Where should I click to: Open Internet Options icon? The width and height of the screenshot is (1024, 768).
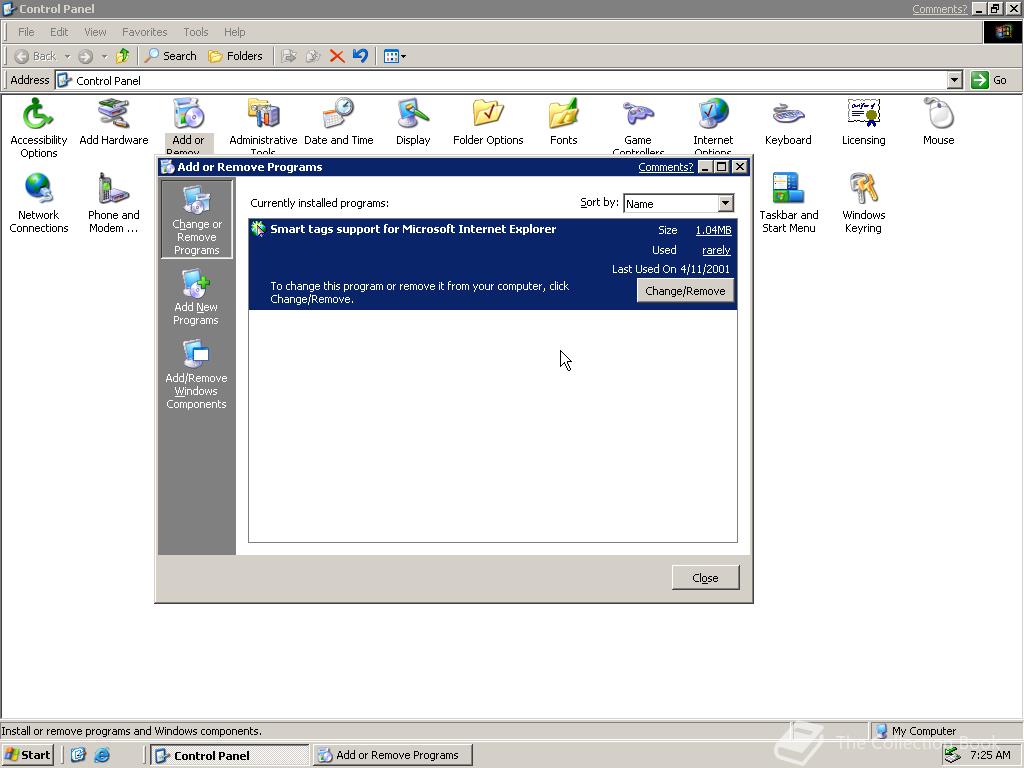(x=713, y=125)
